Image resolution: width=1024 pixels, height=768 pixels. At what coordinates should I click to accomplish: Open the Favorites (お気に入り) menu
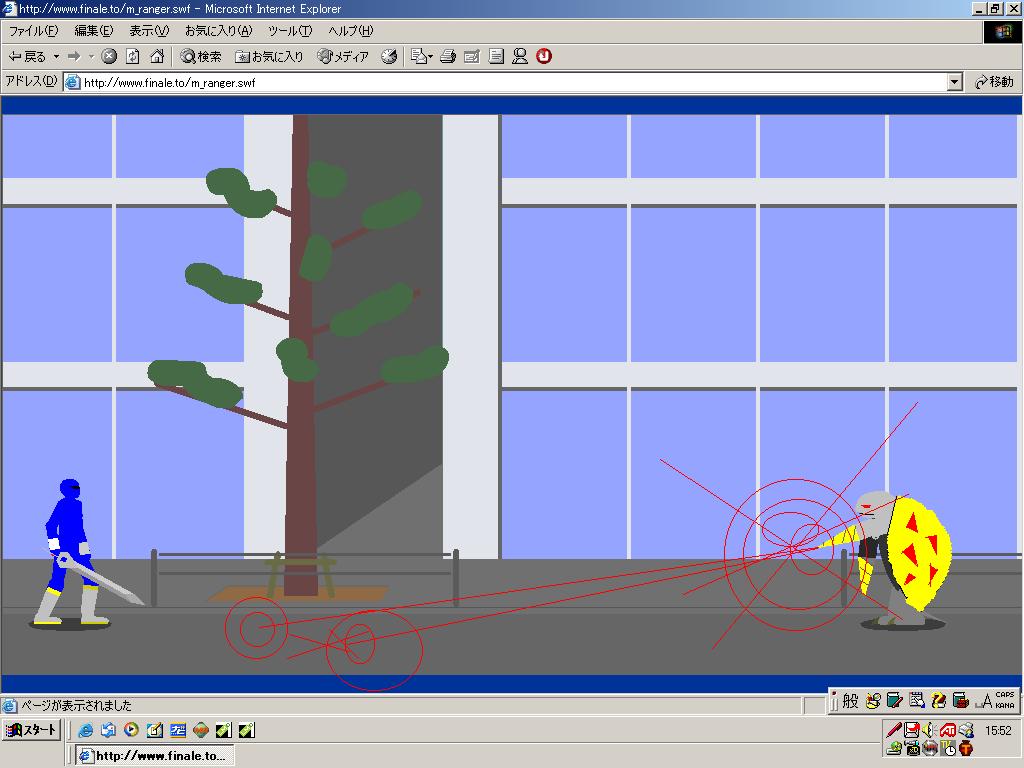[218, 31]
